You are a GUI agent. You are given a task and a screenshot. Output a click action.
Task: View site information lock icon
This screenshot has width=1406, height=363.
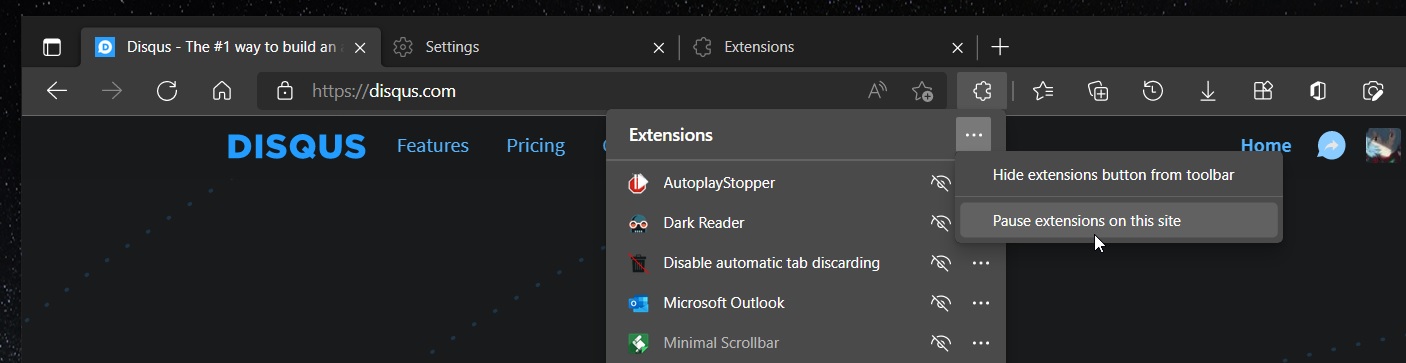[x=285, y=91]
